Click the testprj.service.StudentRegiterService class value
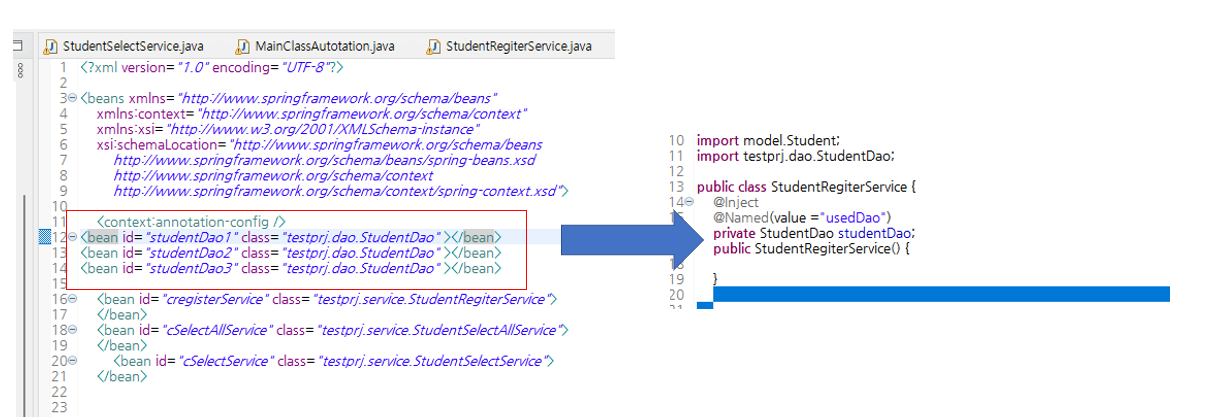This screenshot has width=1229, height=417. pyautogui.click(x=433, y=299)
